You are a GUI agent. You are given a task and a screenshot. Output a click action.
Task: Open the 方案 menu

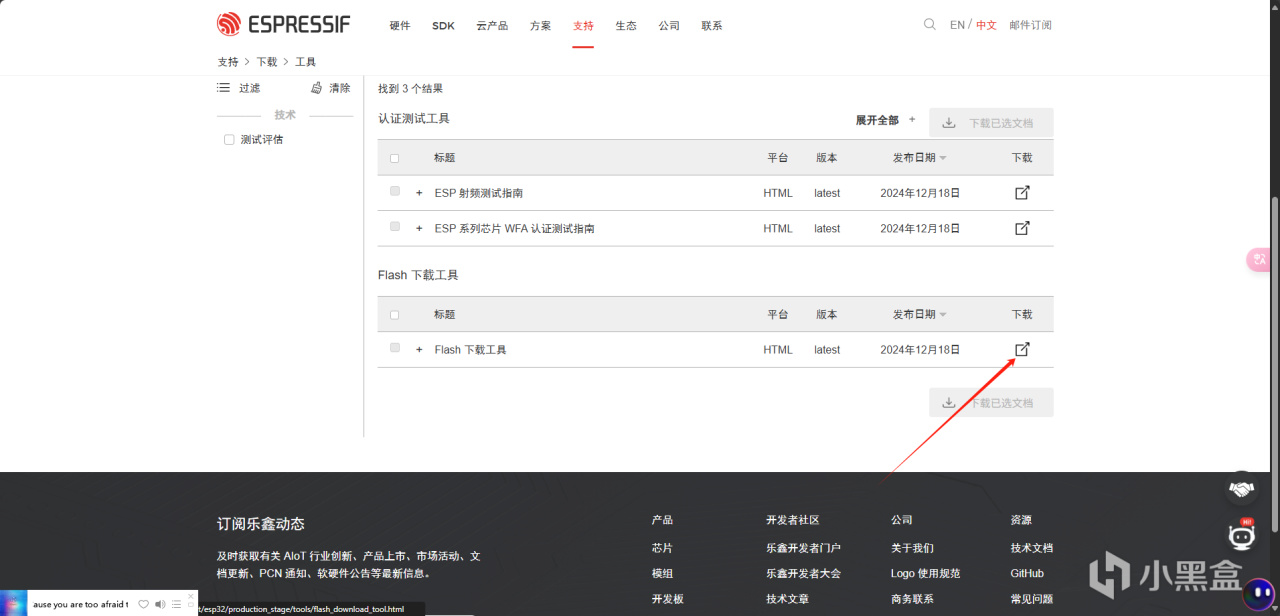[x=540, y=26]
